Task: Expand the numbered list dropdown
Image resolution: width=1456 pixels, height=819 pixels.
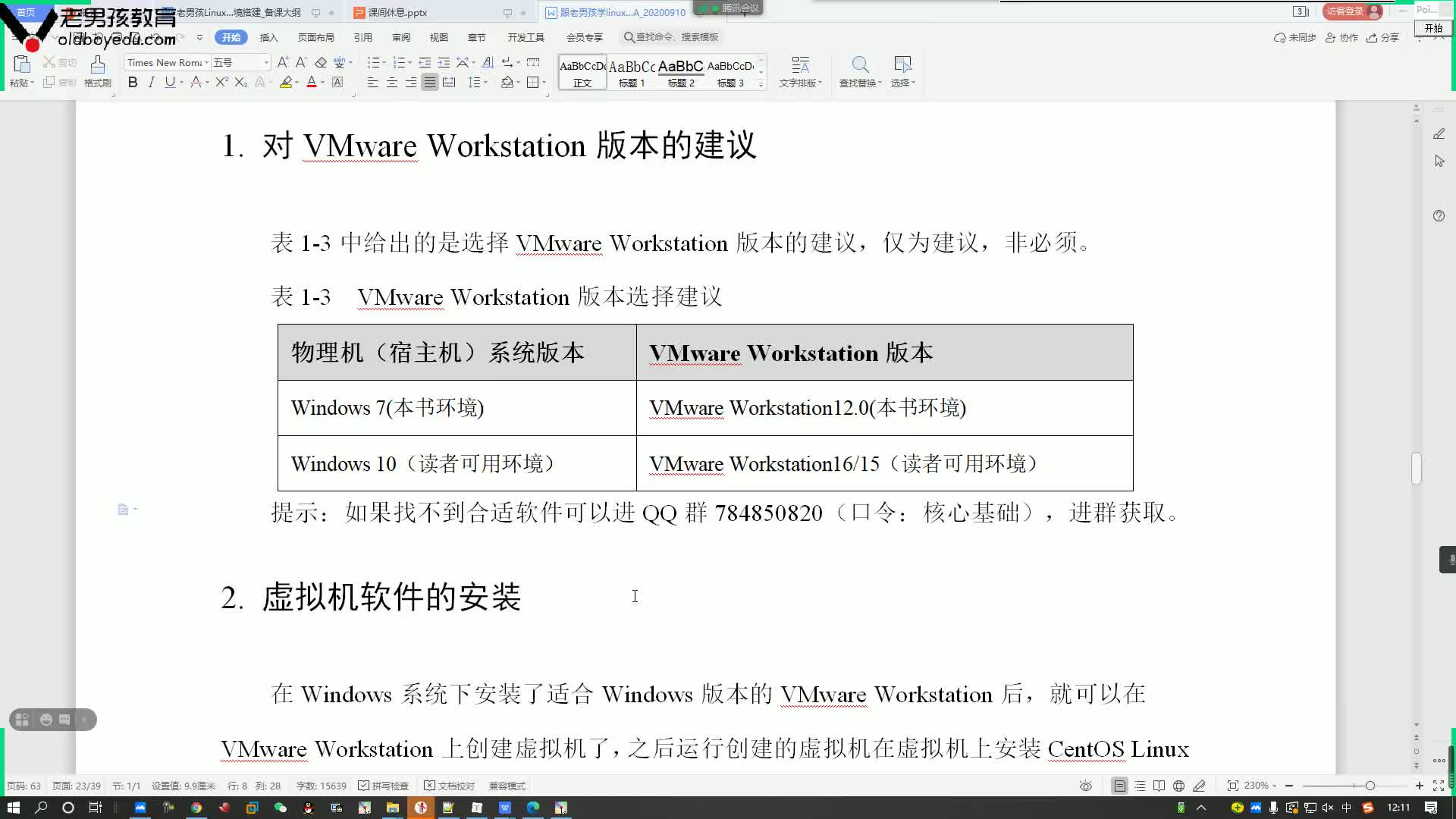Action: [409, 63]
